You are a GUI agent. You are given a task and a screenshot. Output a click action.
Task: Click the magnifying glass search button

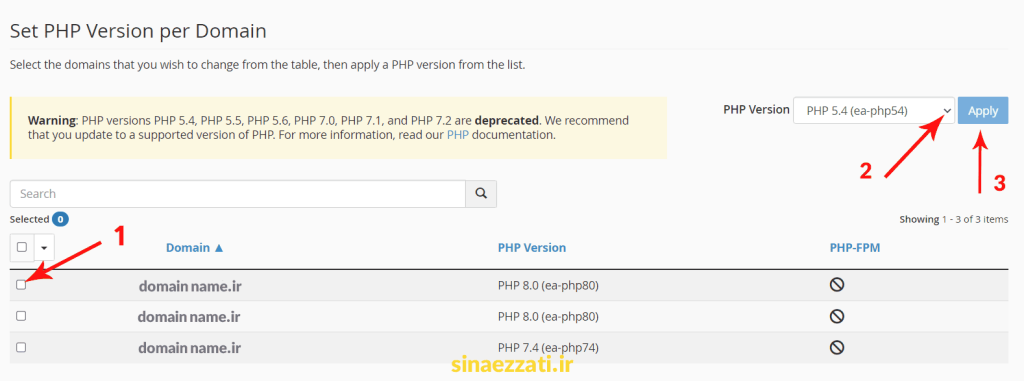(481, 194)
